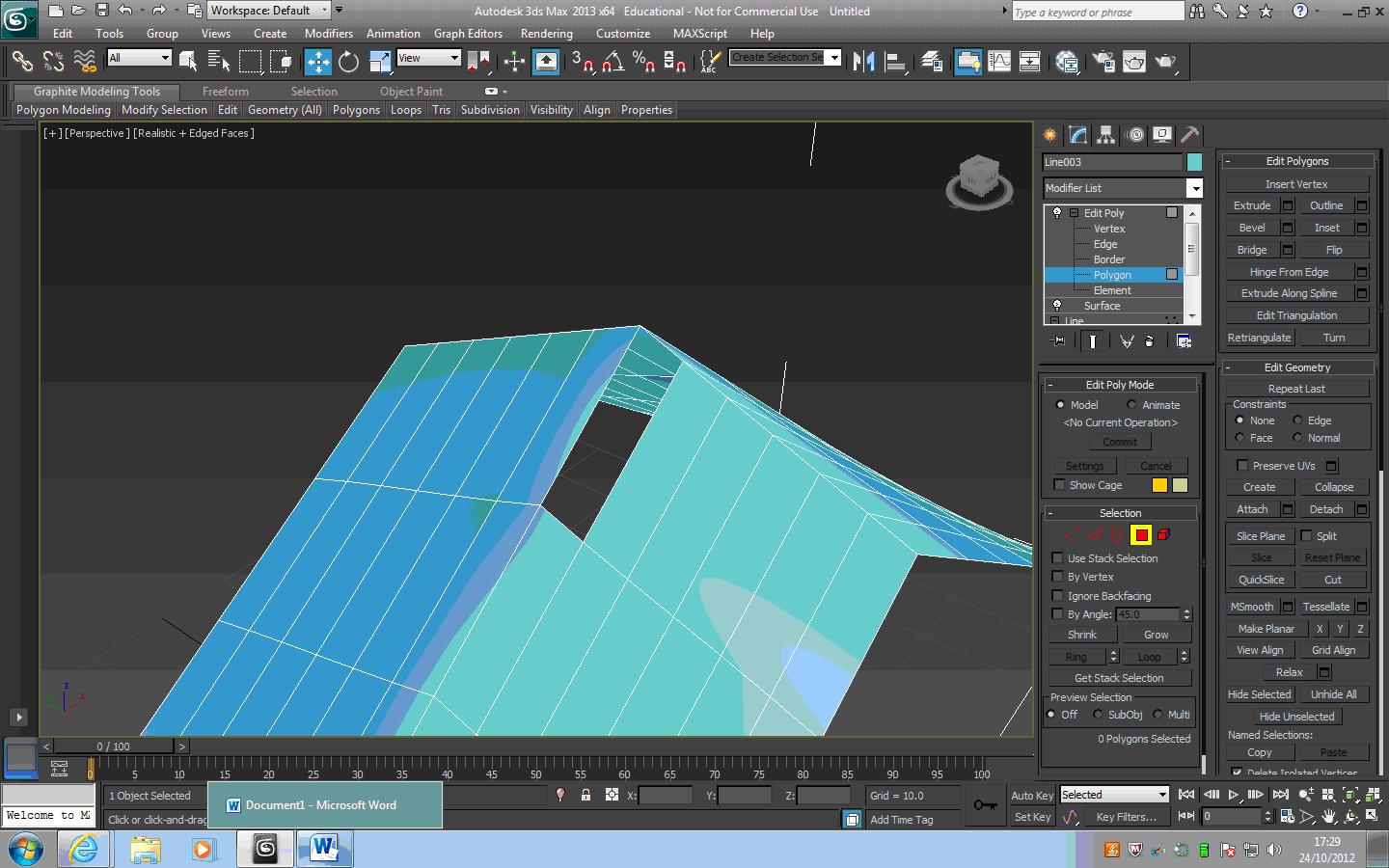The height and width of the screenshot is (868, 1389).
Task: Expand the selection filter All dropdown
Action: (165, 58)
